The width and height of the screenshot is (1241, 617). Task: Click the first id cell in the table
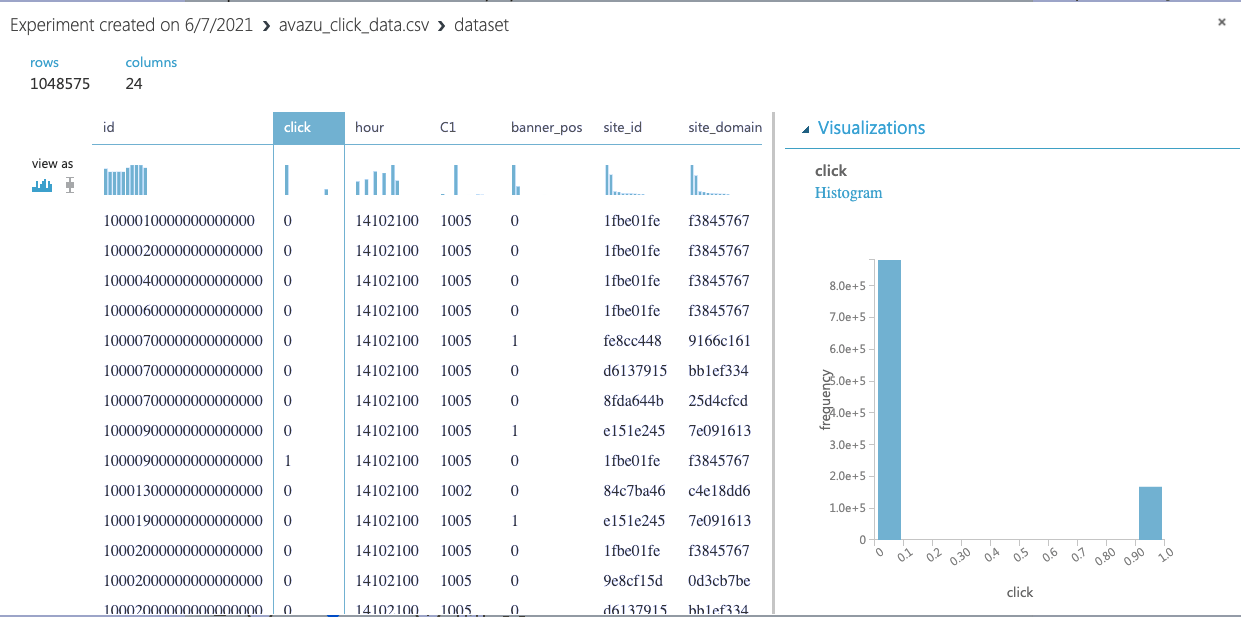[x=182, y=220]
